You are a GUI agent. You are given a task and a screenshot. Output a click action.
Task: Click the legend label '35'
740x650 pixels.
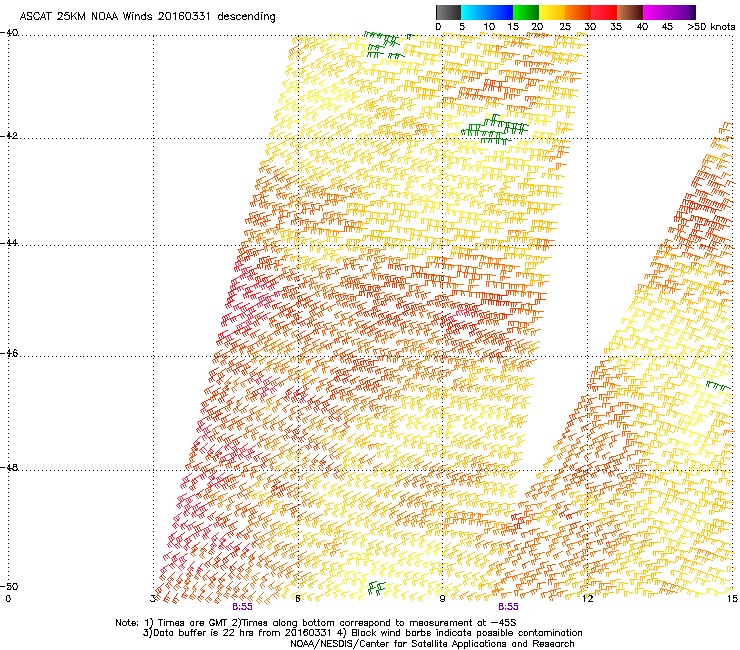pyautogui.click(x=616, y=26)
